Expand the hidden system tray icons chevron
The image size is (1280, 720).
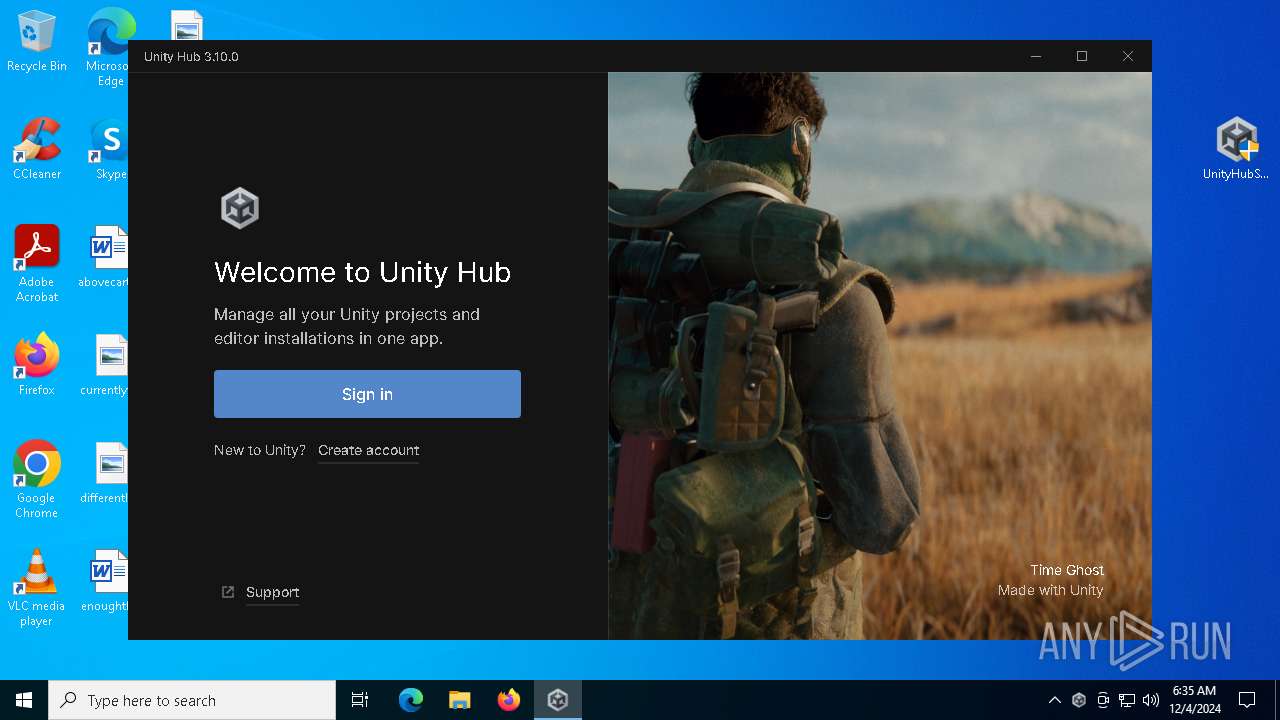1054,700
